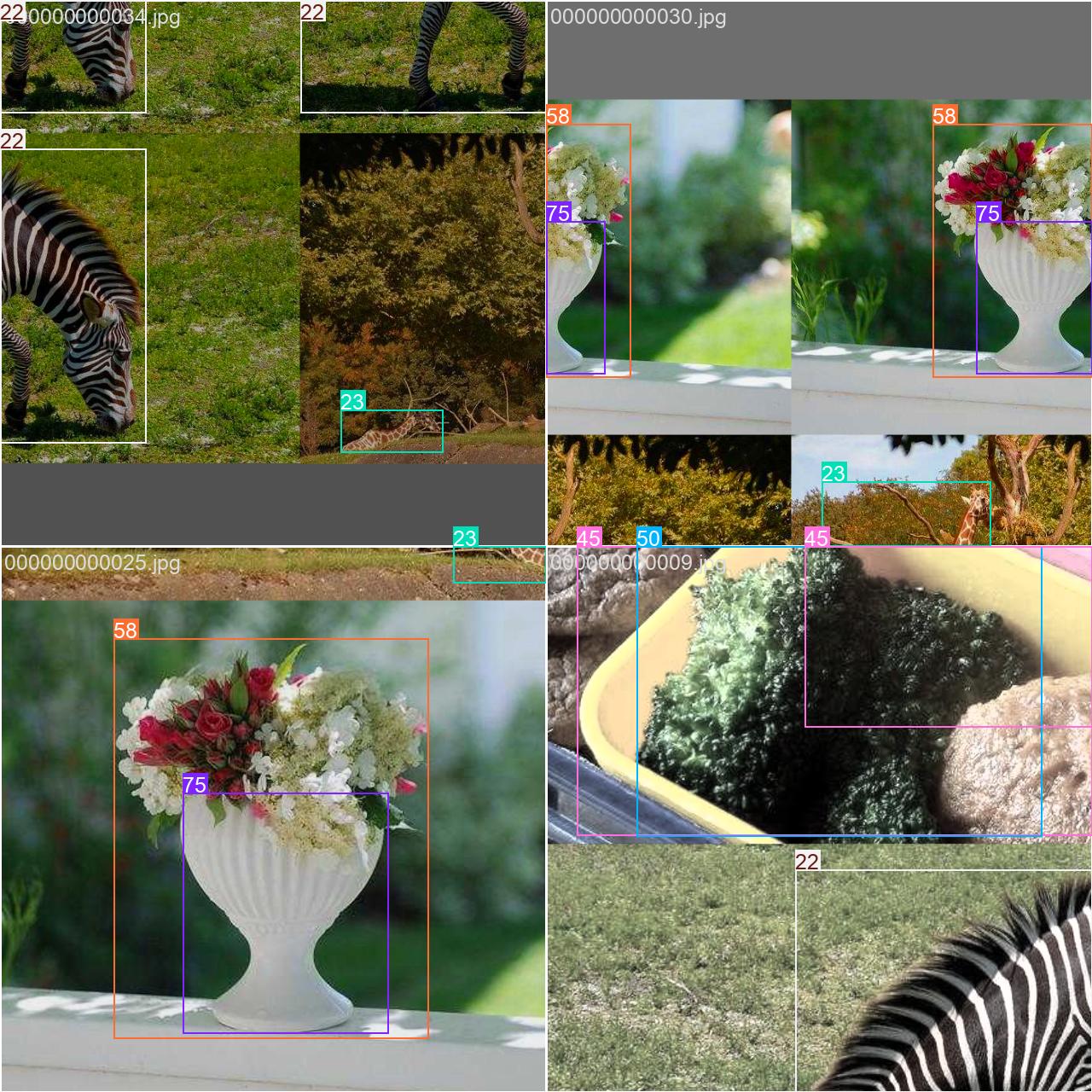This screenshot has width=1092, height=1092.
Task: Click the orange 58 tag above the large bouquet
Action: point(125,630)
